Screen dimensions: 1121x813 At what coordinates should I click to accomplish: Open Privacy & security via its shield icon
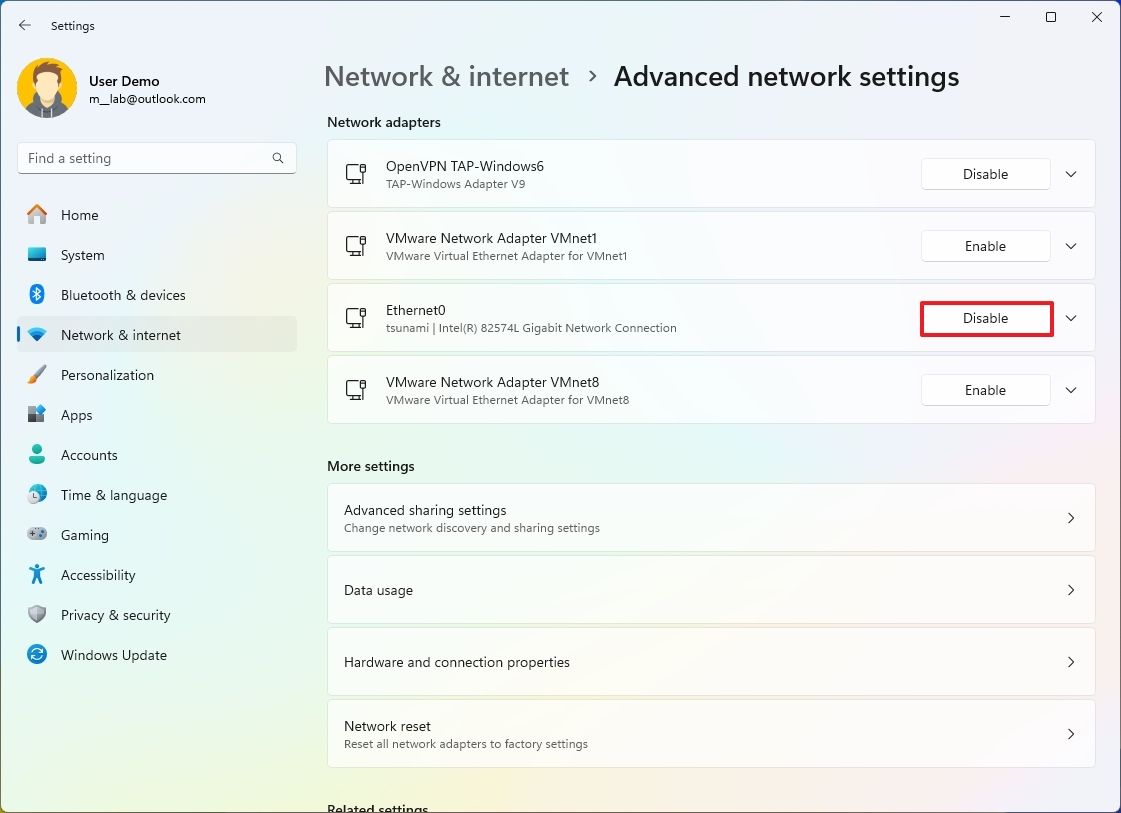point(37,615)
